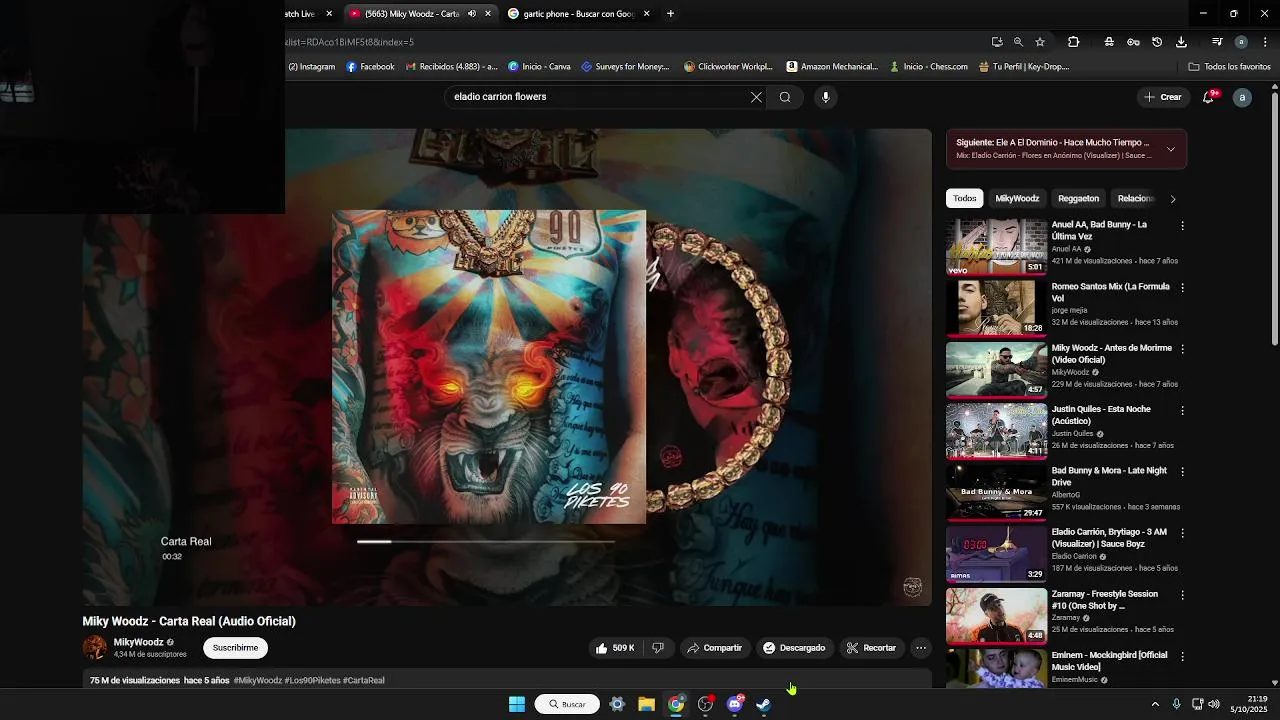Select the MikyWoodz filter chip

tap(1017, 198)
